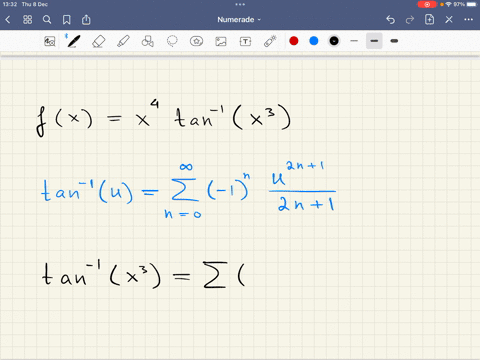Open the more options ellipsis menu
This screenshot has height=360, width=480.
pos(468,20)
